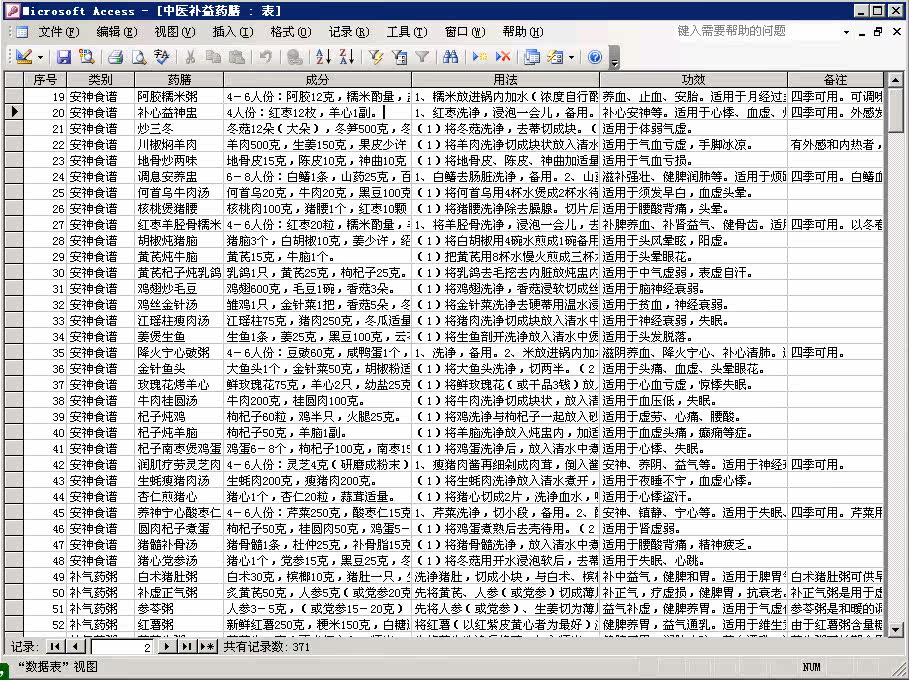Select the 备注 column header
Viewport: 909px width, 680px height.
835,80
